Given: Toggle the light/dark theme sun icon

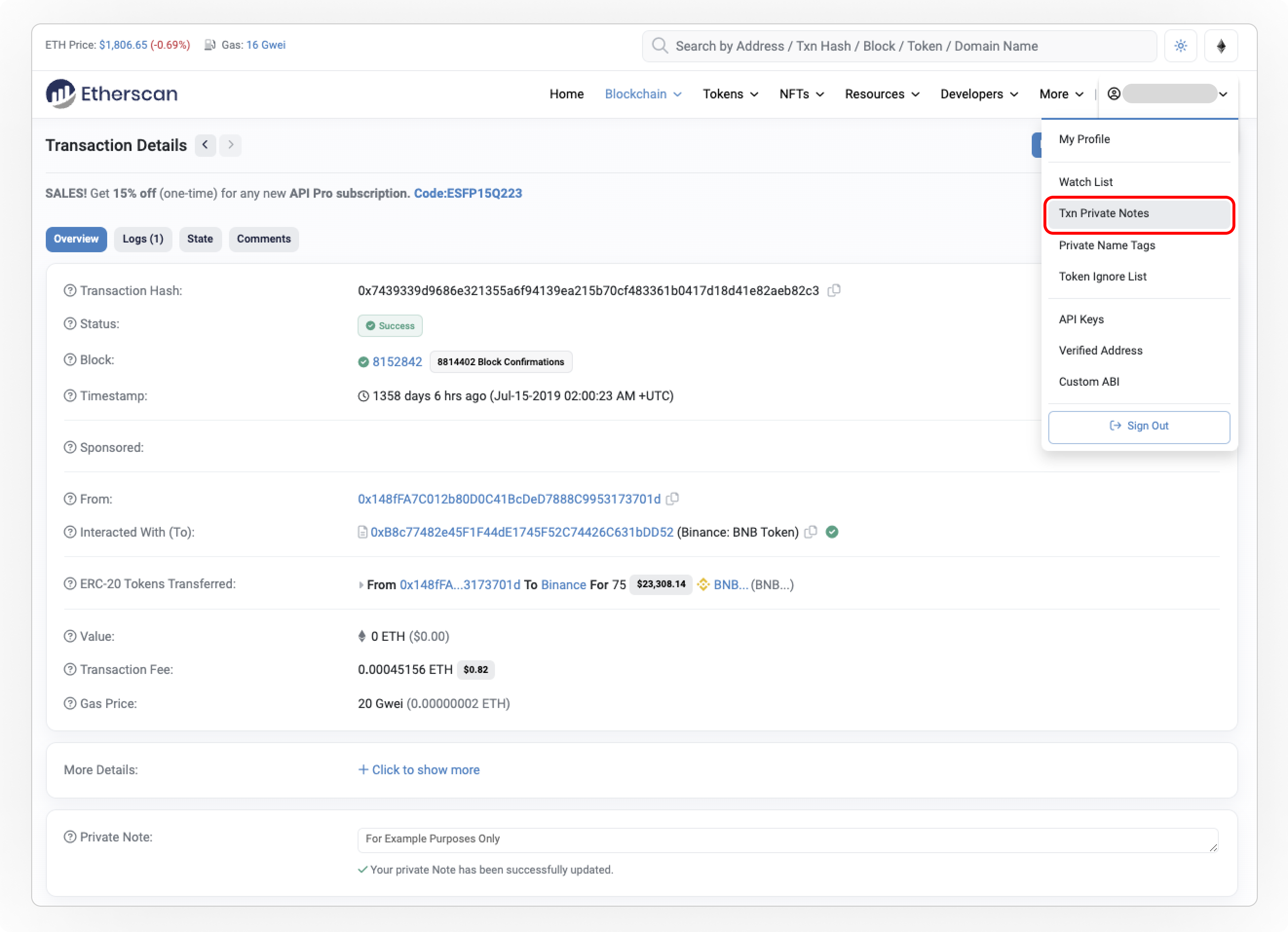Looking at the screenshot, I should click(x=1180, y=46).
